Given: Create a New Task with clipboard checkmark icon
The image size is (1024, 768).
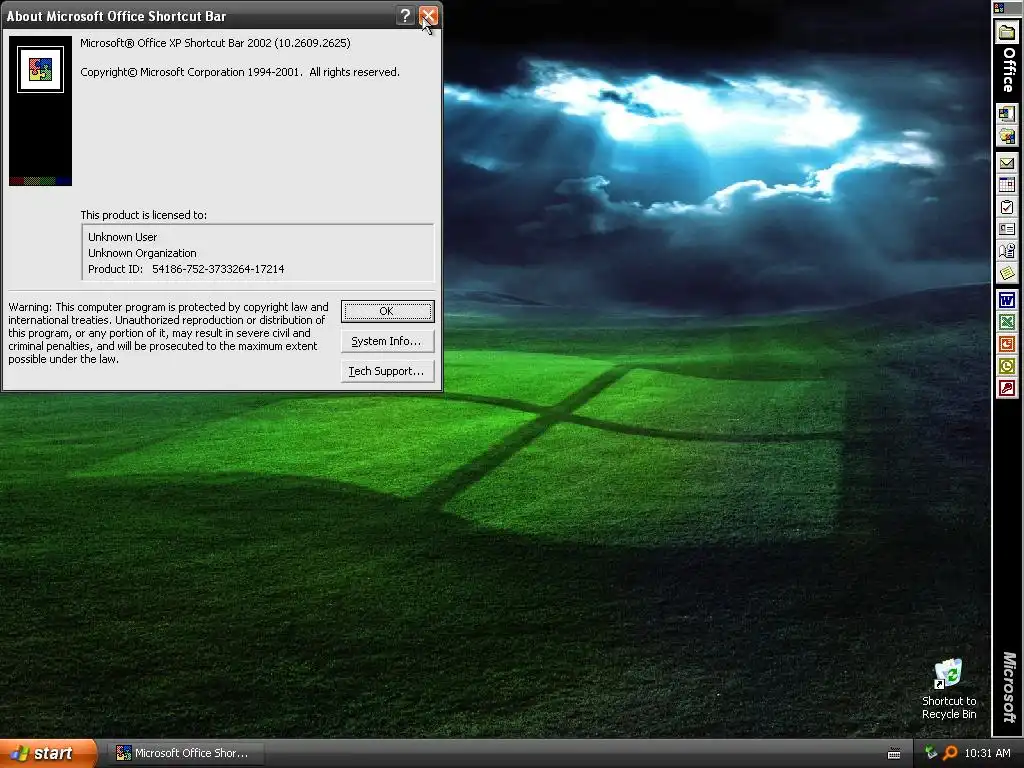Looking at the screenshot, I should pyautogui.click(x=1006, y=207).
